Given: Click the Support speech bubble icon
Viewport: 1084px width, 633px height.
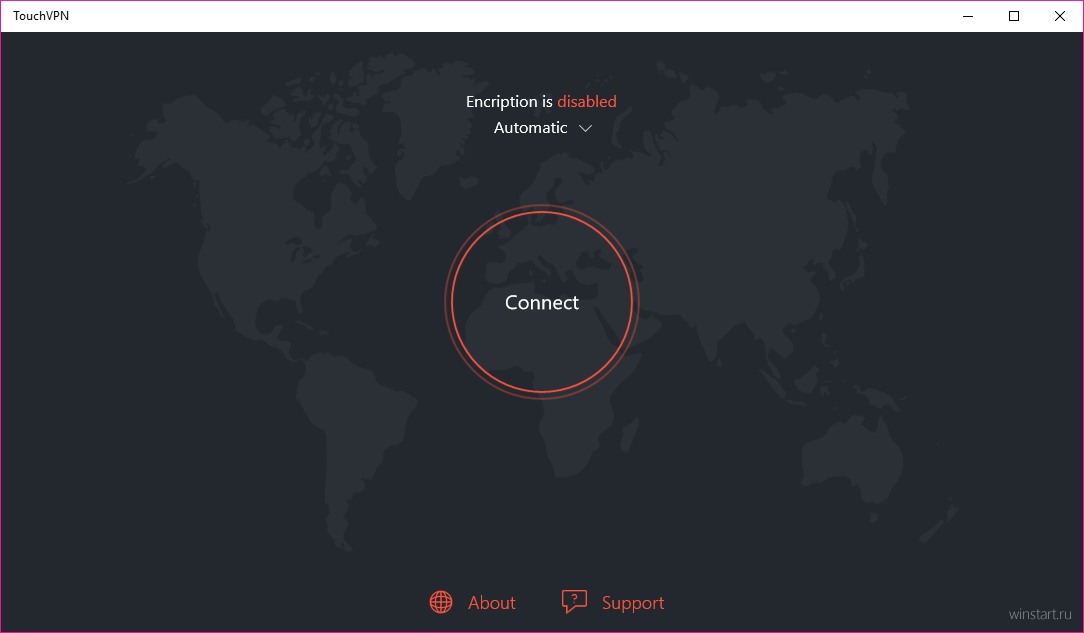Looking at the screenshot, I should click(x=574, y=602).
